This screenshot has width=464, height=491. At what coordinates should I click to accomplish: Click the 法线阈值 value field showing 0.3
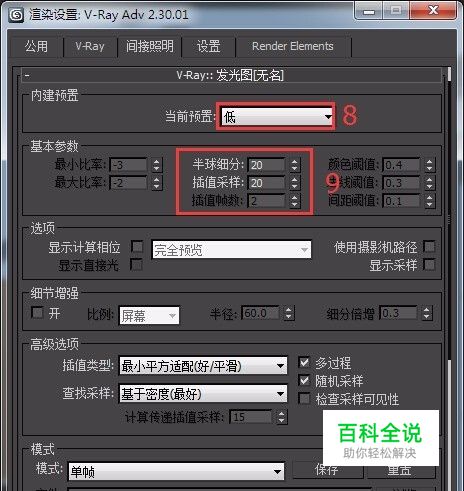pos(401,183)
